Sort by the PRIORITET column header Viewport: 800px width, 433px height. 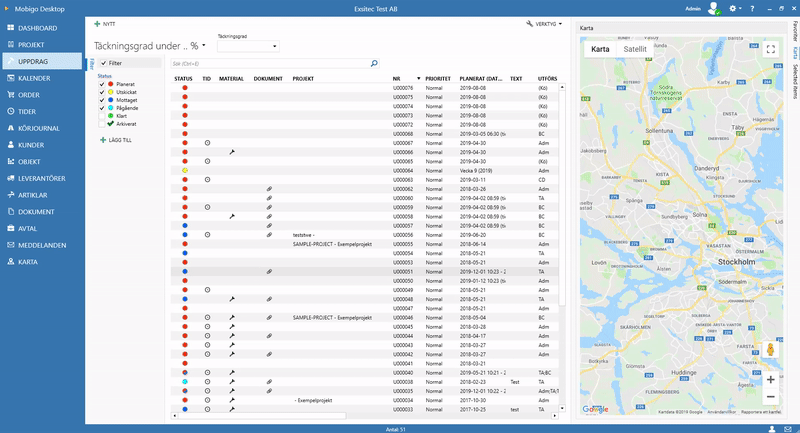click(x=438, y=79)
